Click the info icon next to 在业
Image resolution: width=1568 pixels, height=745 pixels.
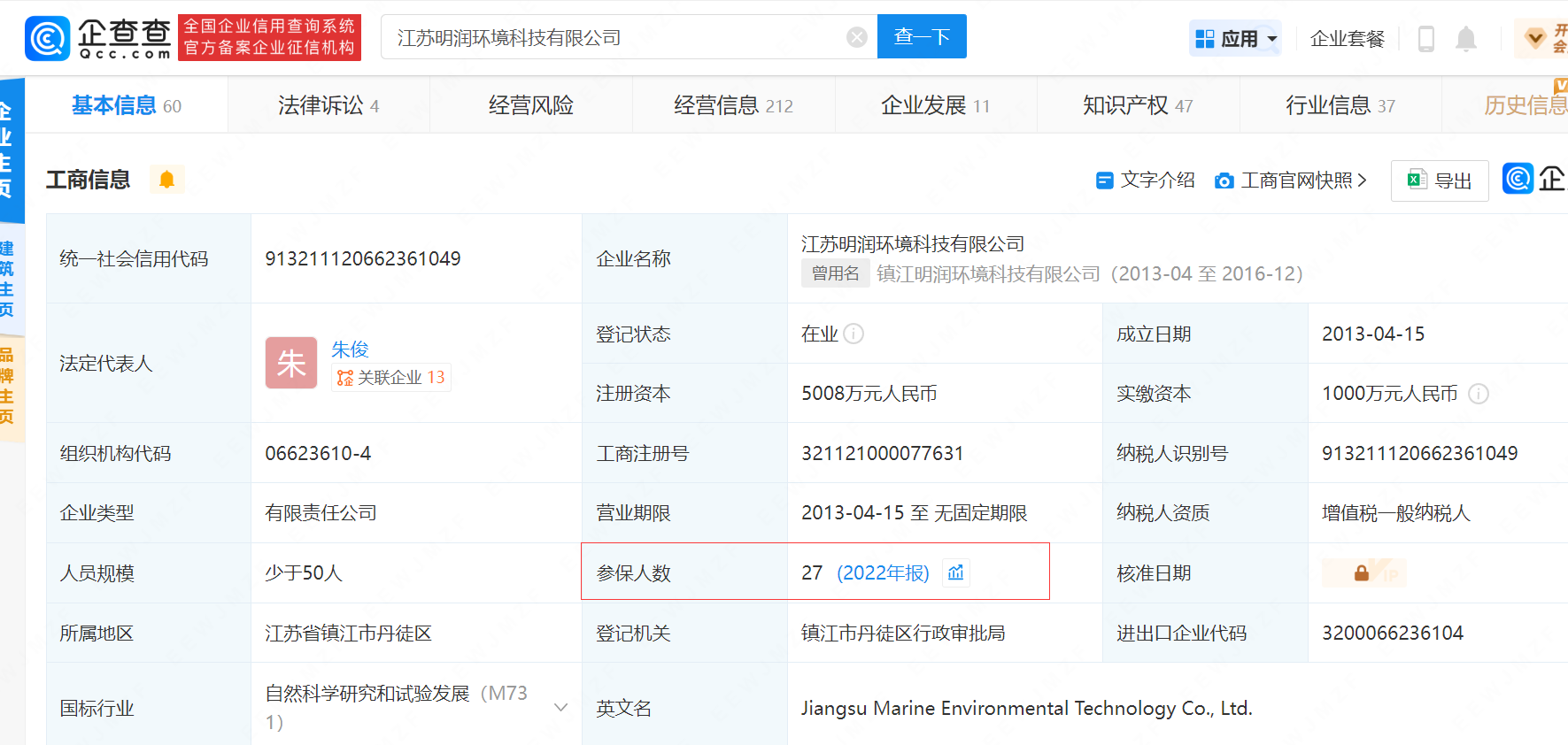coord(854,334)
